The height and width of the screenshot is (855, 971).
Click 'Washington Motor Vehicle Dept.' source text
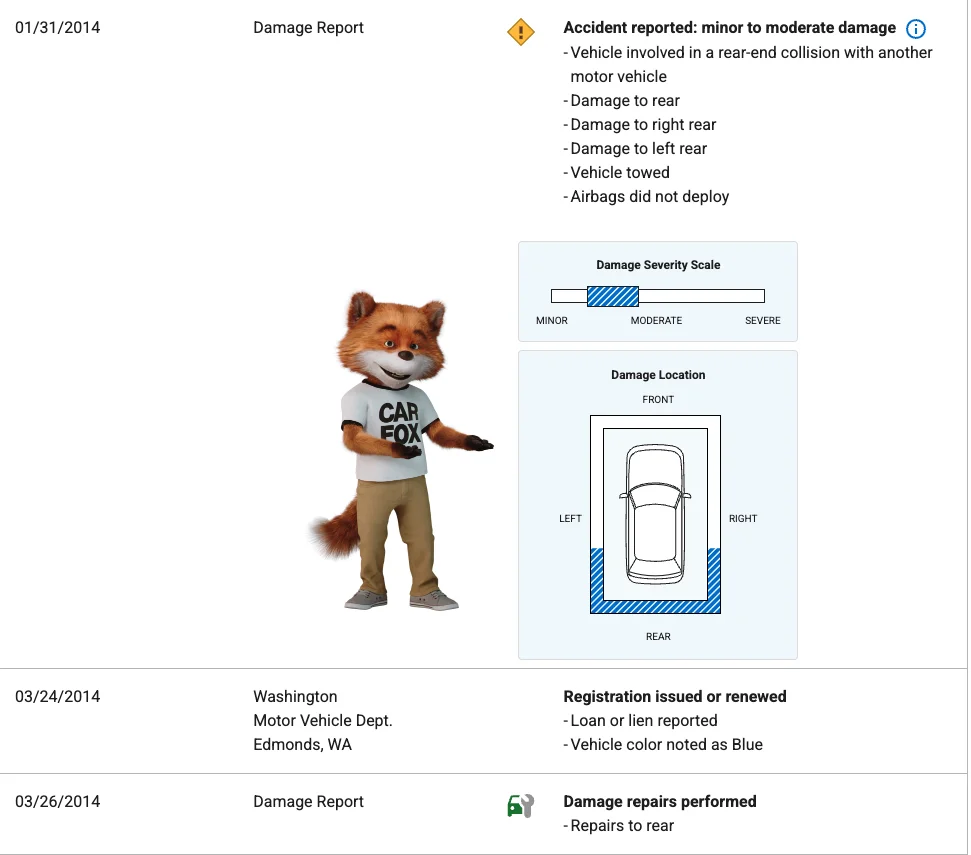322,709
